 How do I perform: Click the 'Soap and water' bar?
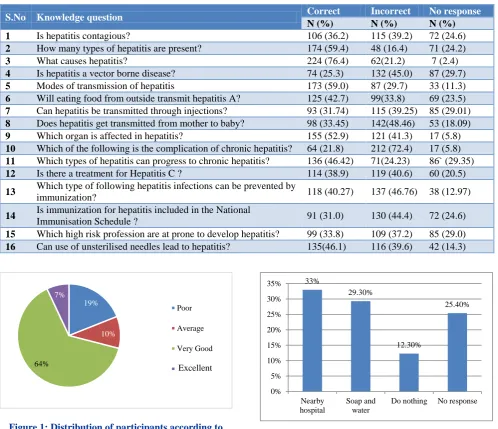point(361,346)
